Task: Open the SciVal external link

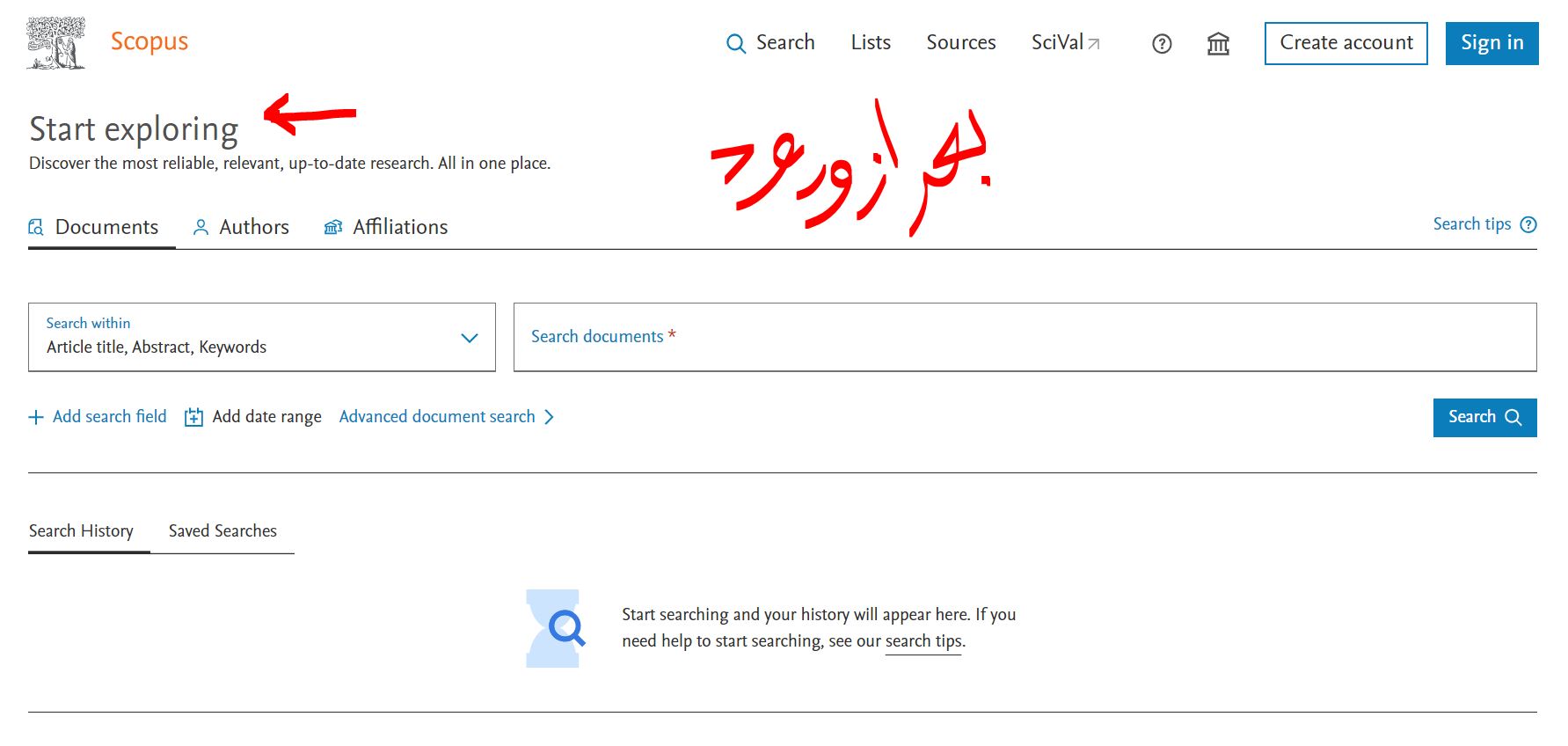Action: pyautogui.click(x=1065, y=42)
